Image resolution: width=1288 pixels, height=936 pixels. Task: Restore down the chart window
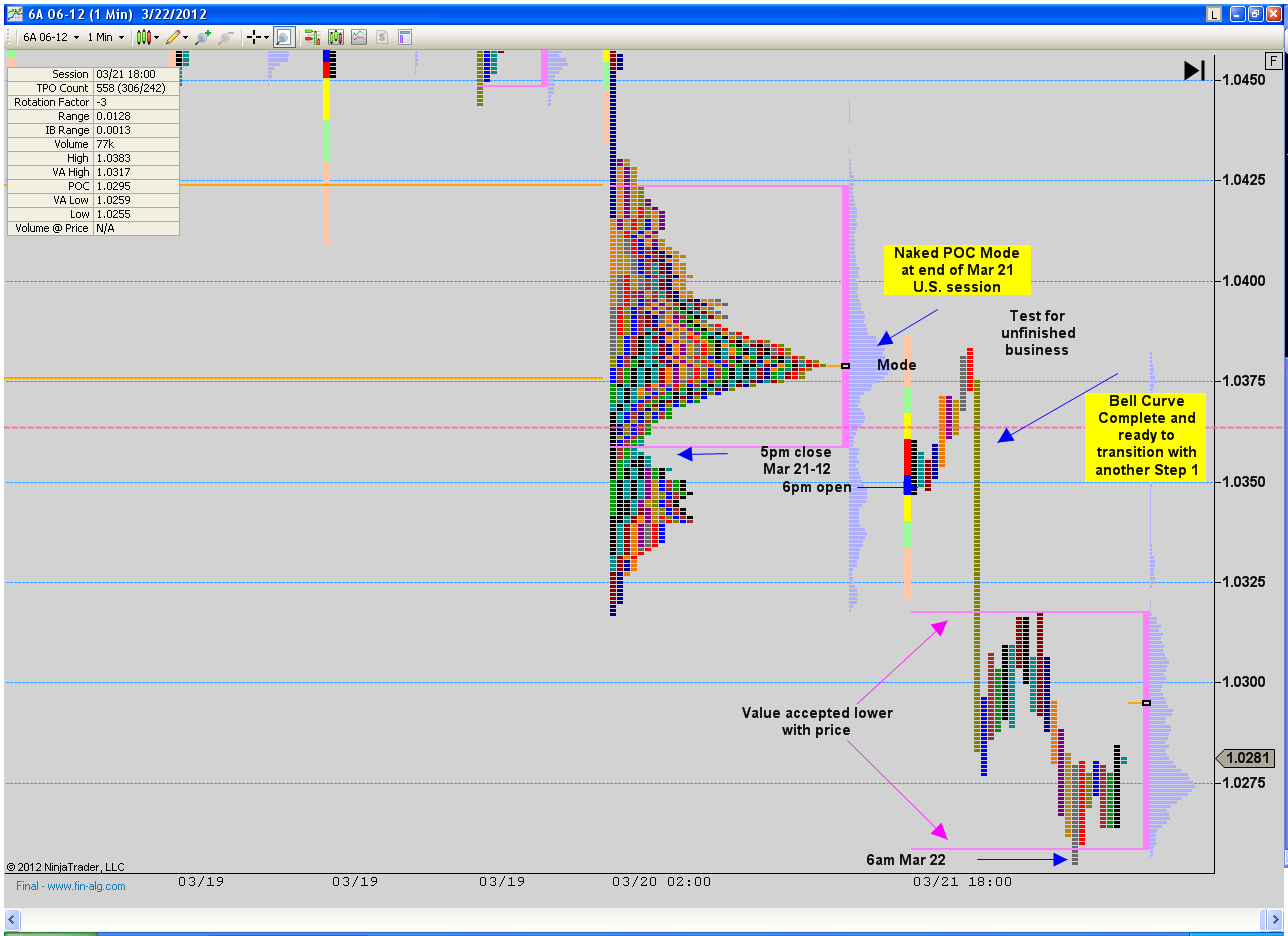tap(1255, 14)
